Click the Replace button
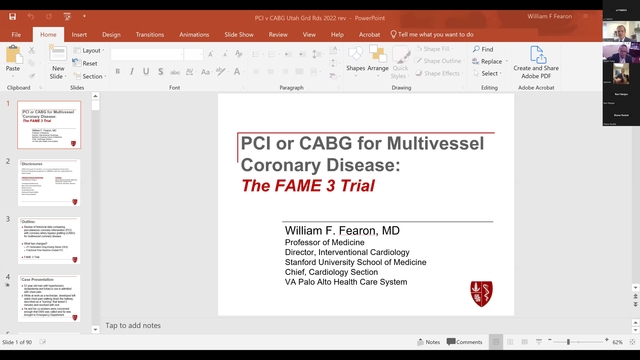The image size is (640, 360). (x=490, y=61)
